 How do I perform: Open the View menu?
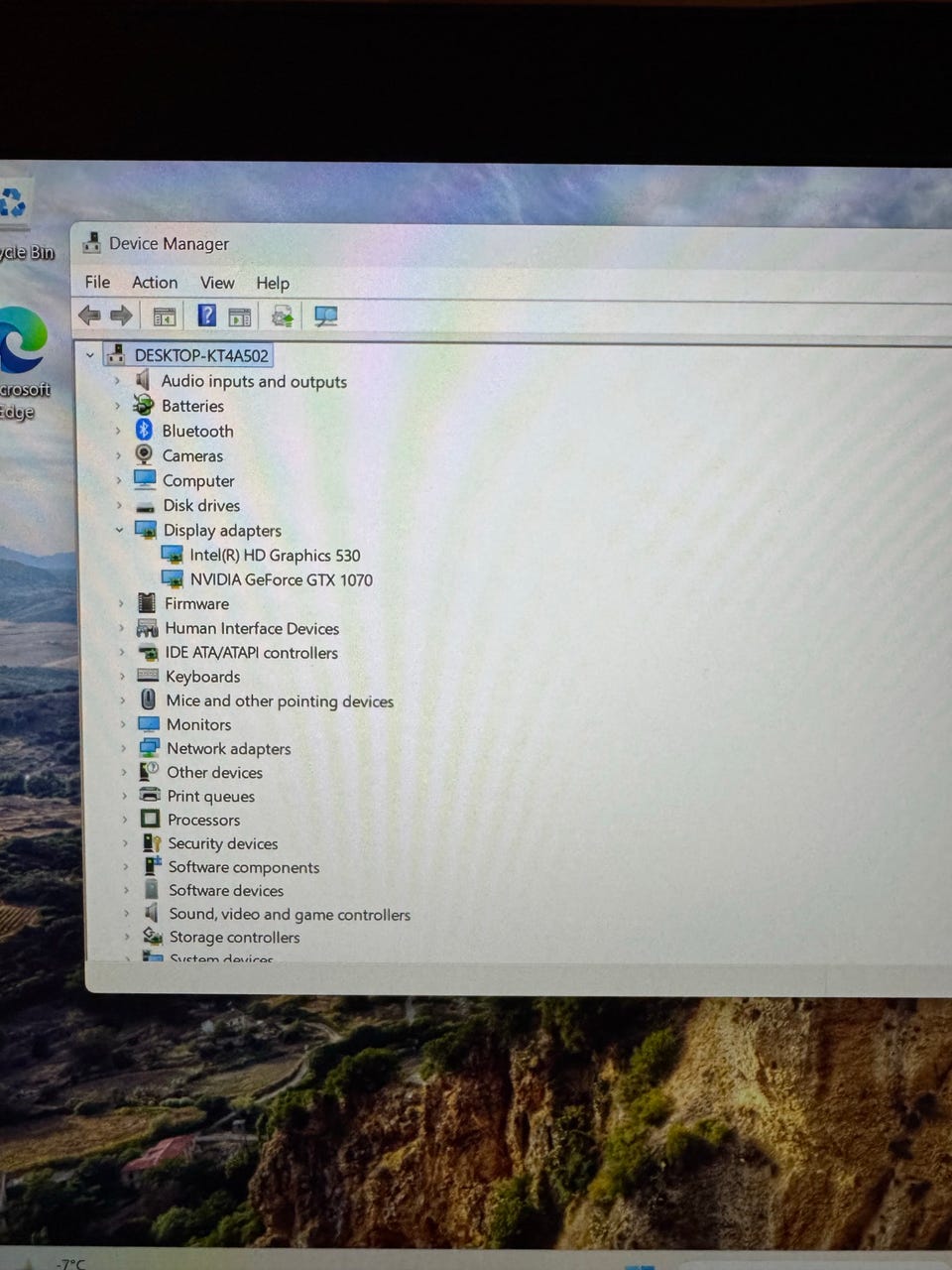217,283
